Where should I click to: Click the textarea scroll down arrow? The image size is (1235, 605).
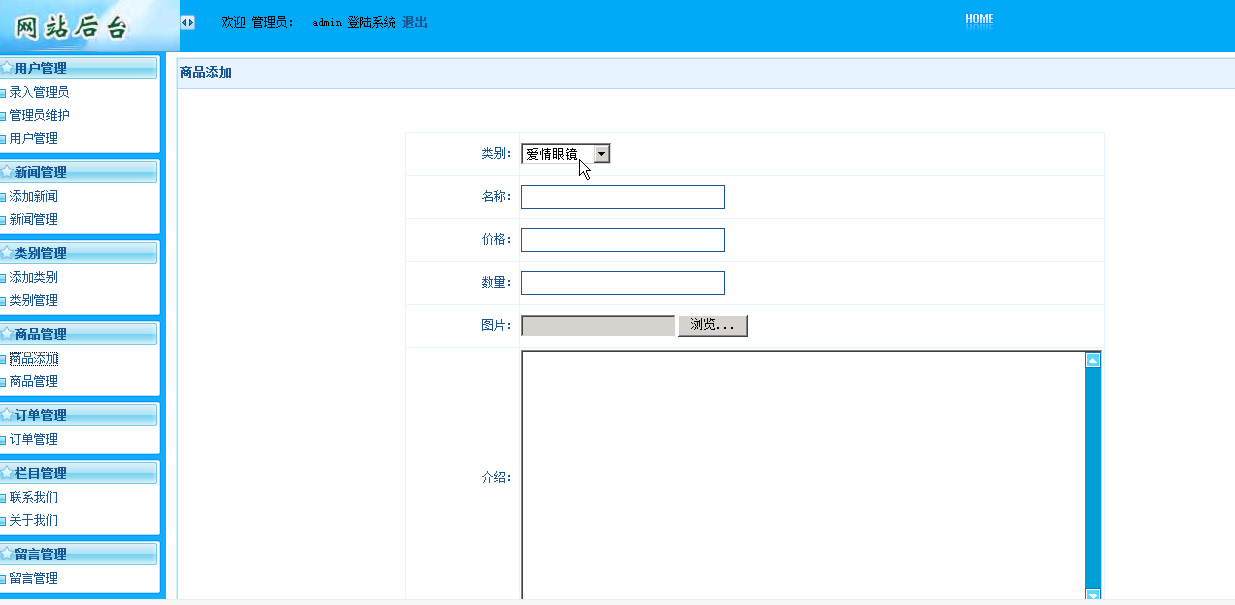(x=1093, y=596)
